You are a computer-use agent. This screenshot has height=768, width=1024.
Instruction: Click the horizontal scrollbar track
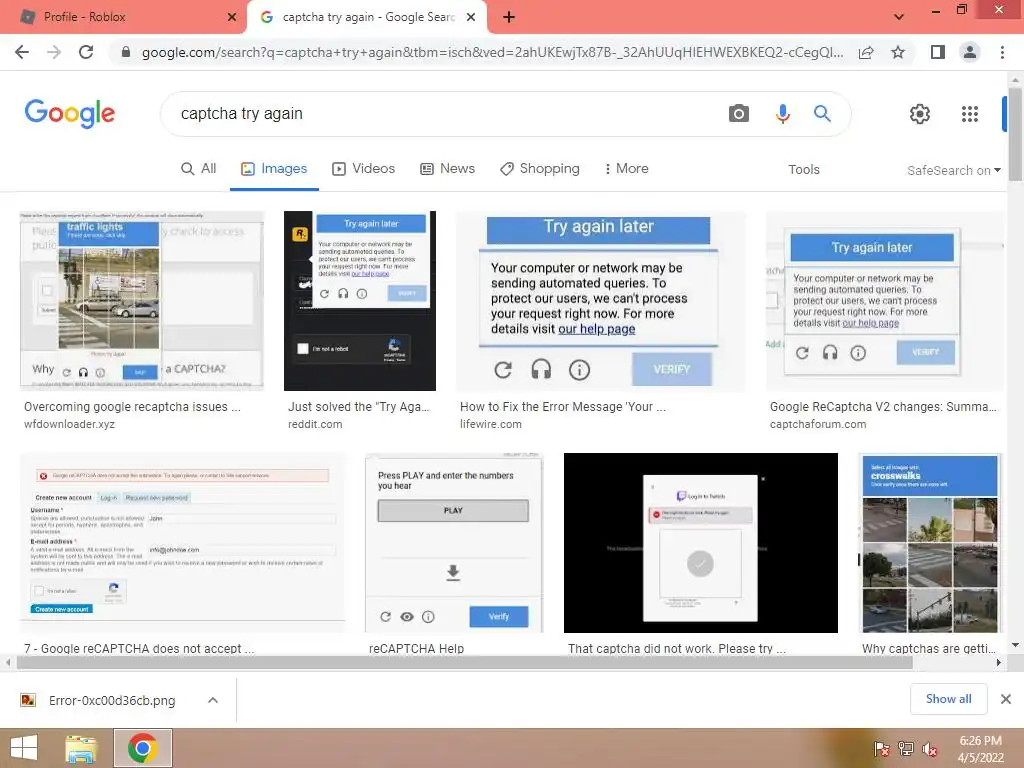pos(464,662)
